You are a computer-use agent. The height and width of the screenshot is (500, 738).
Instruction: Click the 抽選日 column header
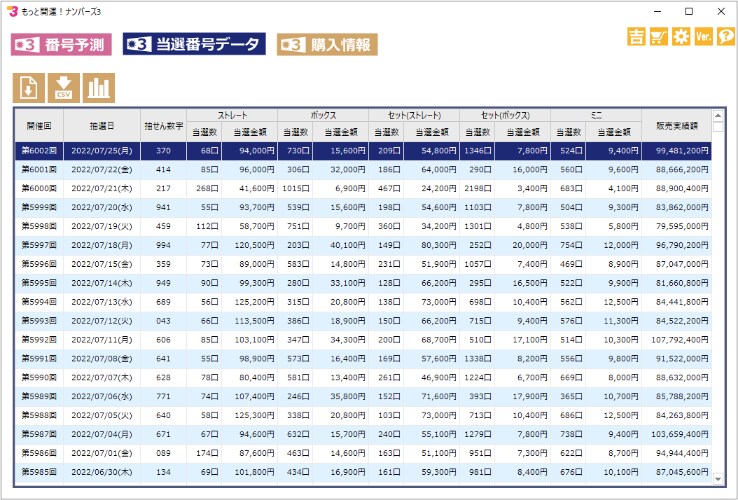102,126
